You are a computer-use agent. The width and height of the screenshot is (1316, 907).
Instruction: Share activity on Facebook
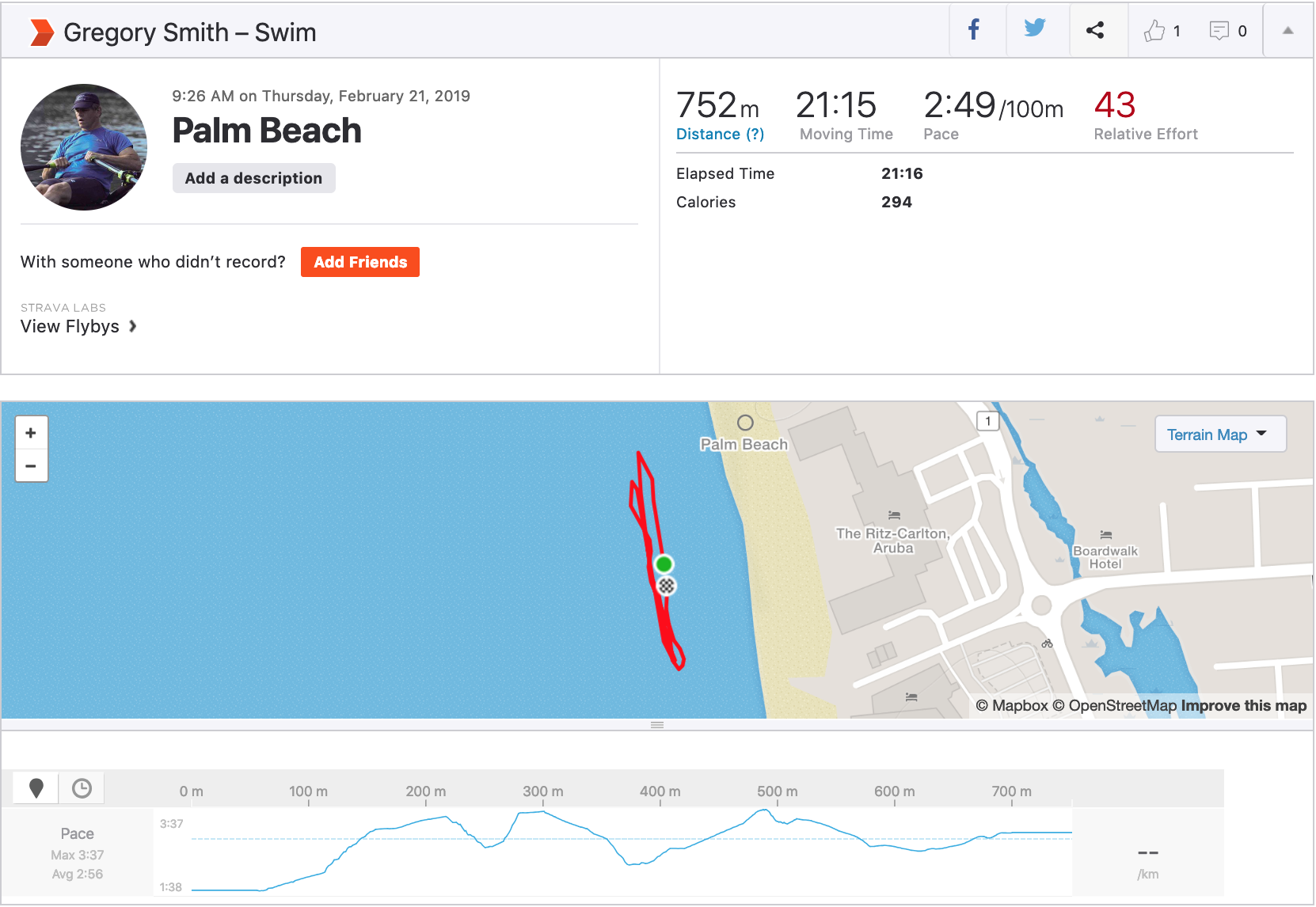(x=974, y=30)
